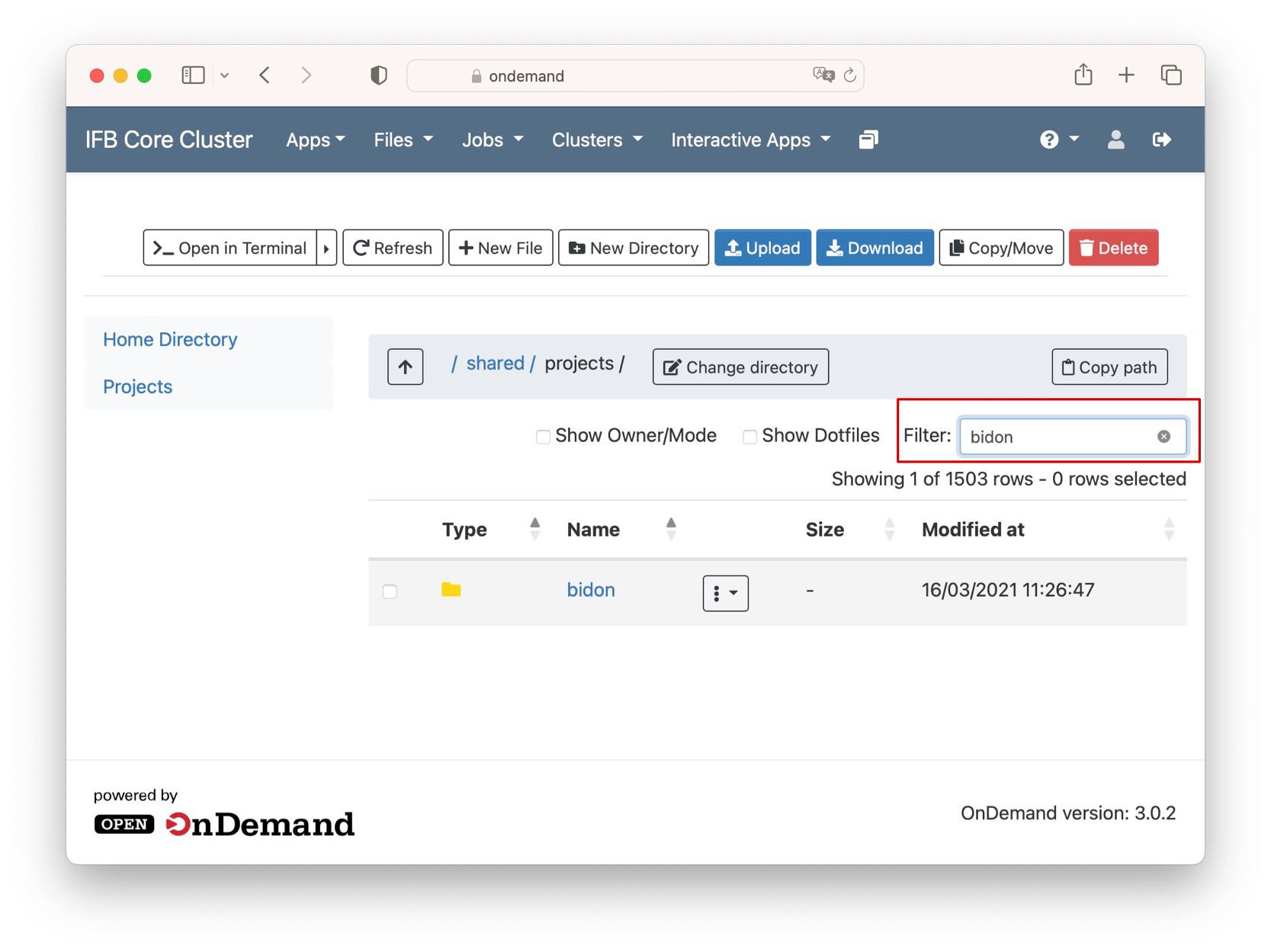This screenshot has height=952, width=1271.
Task: Select the bidon row checkbox
Action: pos(390,591)
